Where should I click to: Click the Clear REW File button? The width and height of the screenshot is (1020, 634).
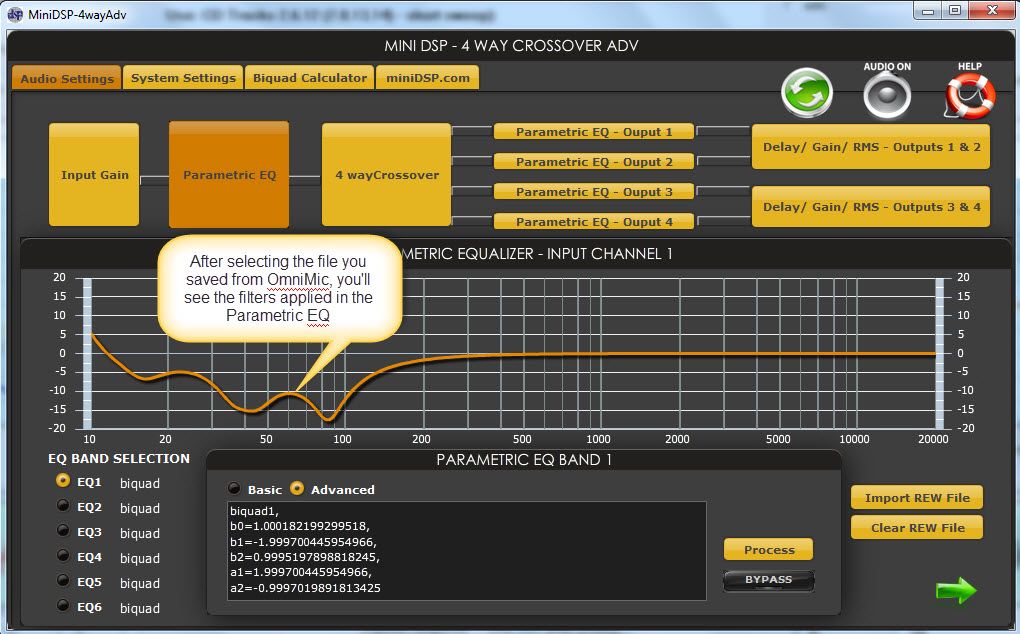click(917, 527)
